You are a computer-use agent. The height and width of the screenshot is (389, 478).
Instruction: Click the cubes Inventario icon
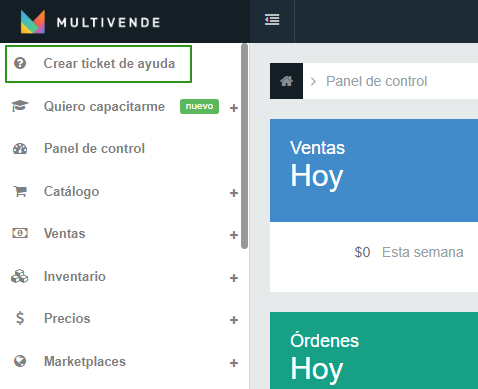pyautogui.click(x=20, y=276)
